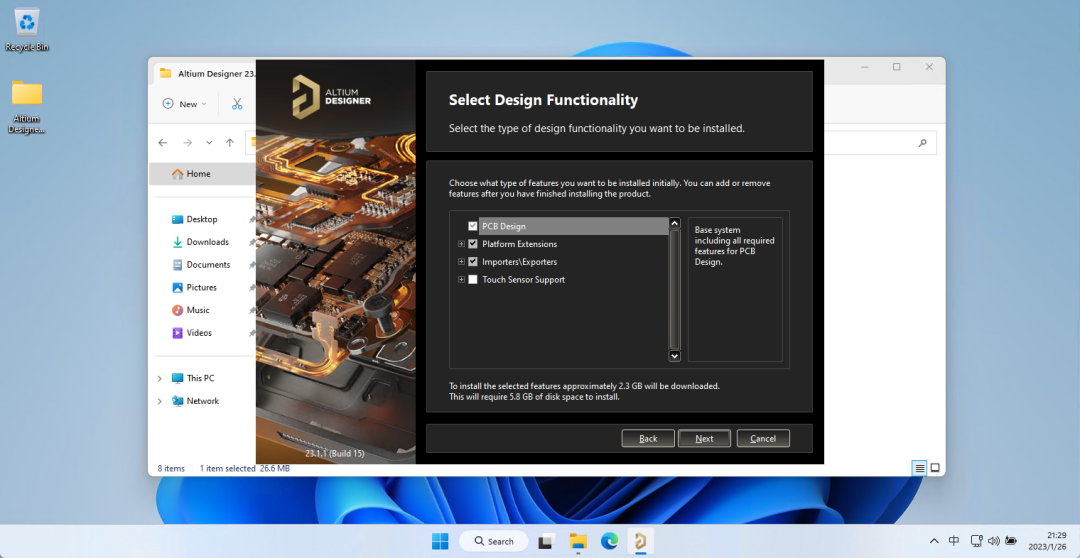Expand the Touch Sensor Support tree node

[x=461, y=280]
